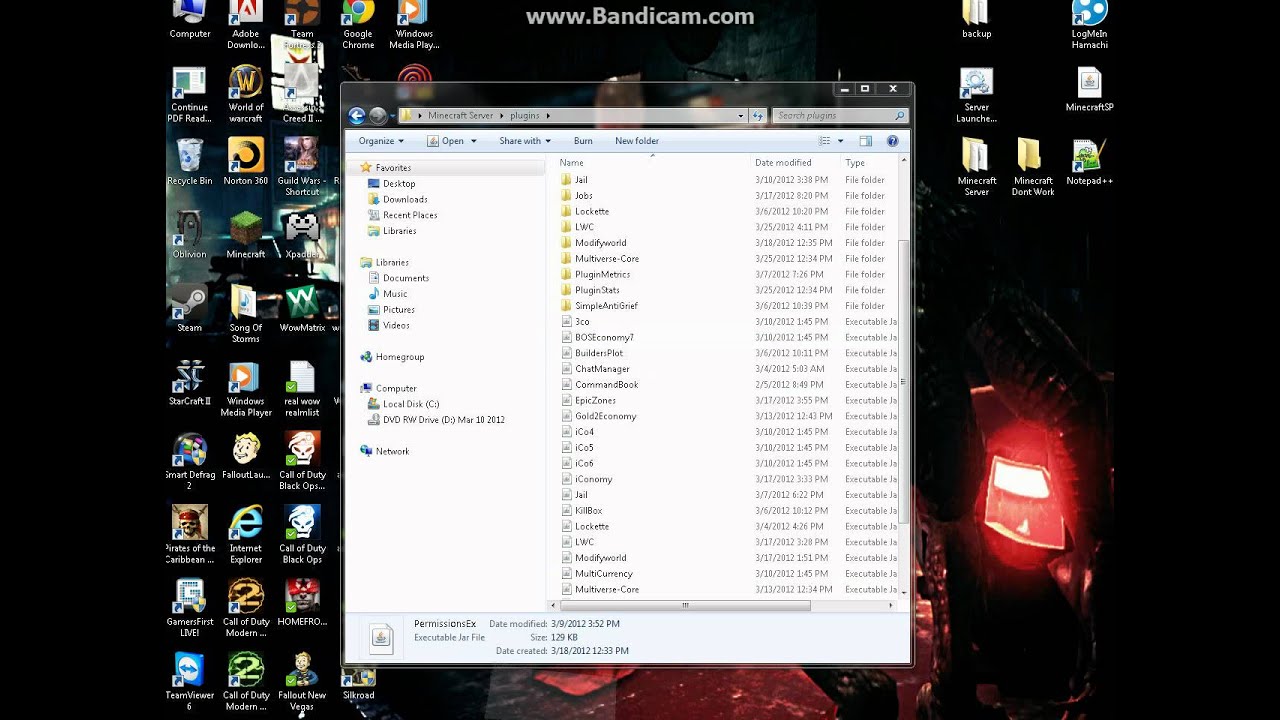Select Homegroup in navigation pane

coord(400,357)
